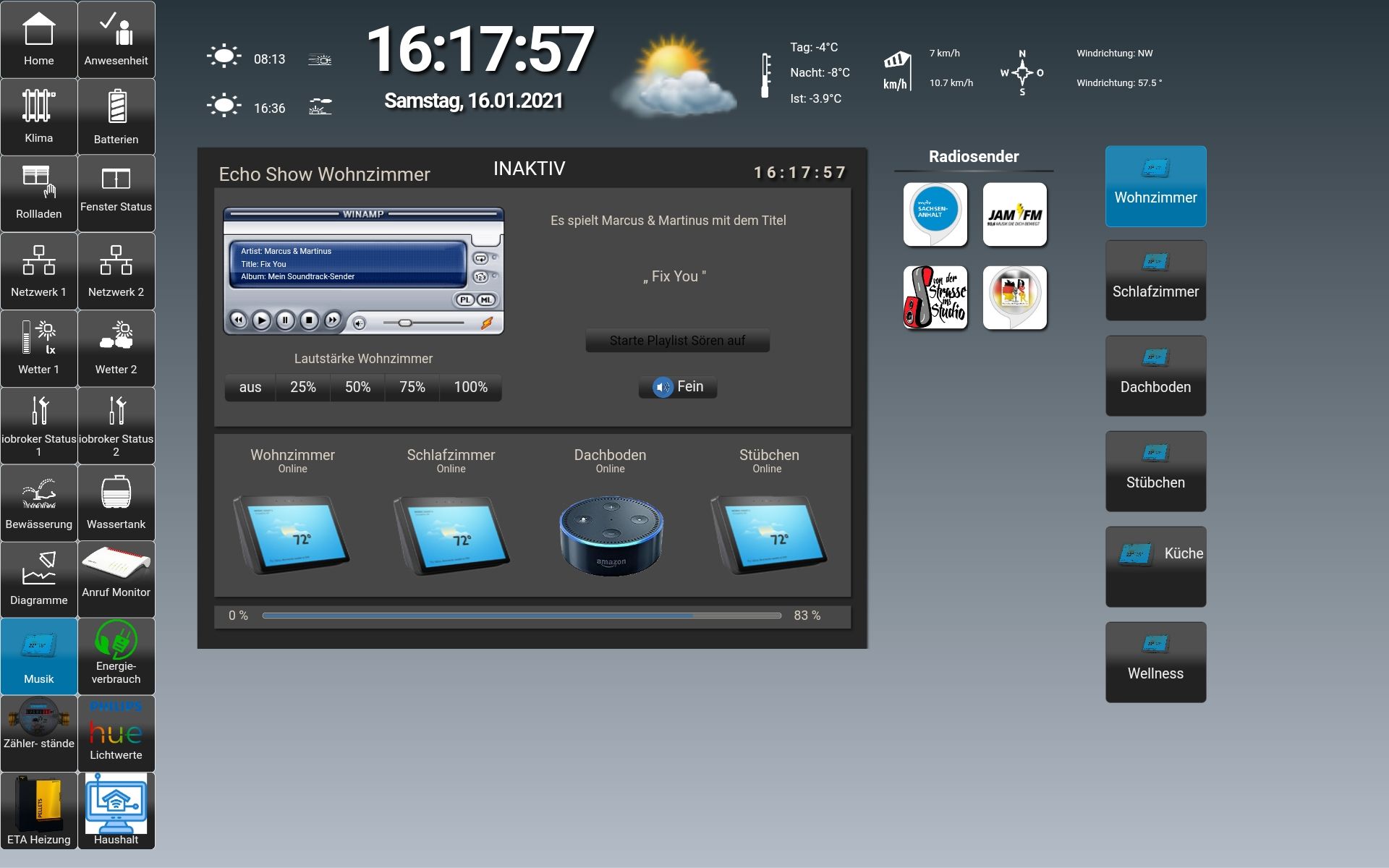This screenshot has height=868, width=1389.
Task: Stop playback with the Winamp stop button
Action: 309,320
